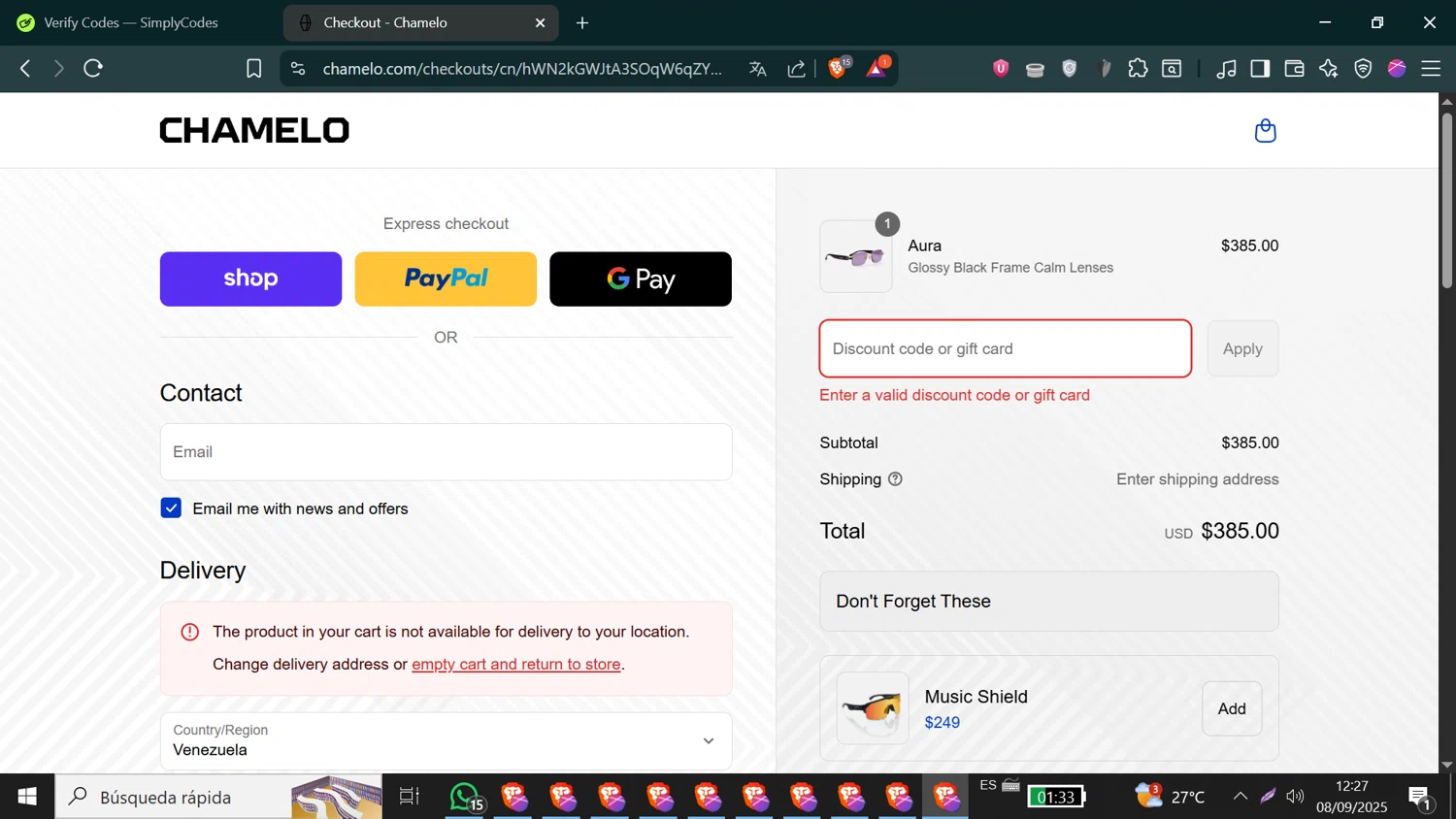The image size is (1456, 819).
Task: Show hidden system tray icons
Action: (1240, 797)
